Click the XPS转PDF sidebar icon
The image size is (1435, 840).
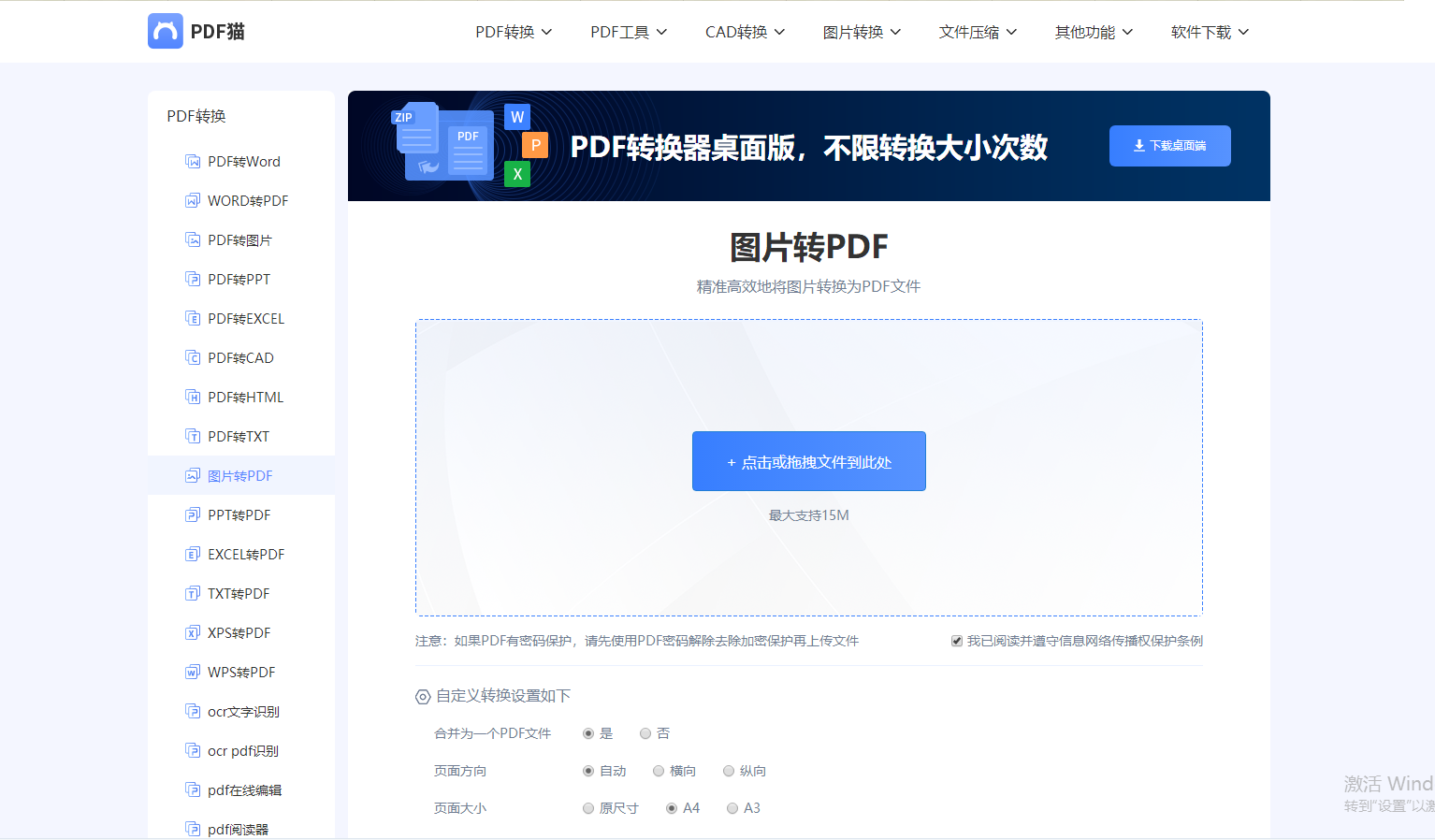tap(192, 632)
